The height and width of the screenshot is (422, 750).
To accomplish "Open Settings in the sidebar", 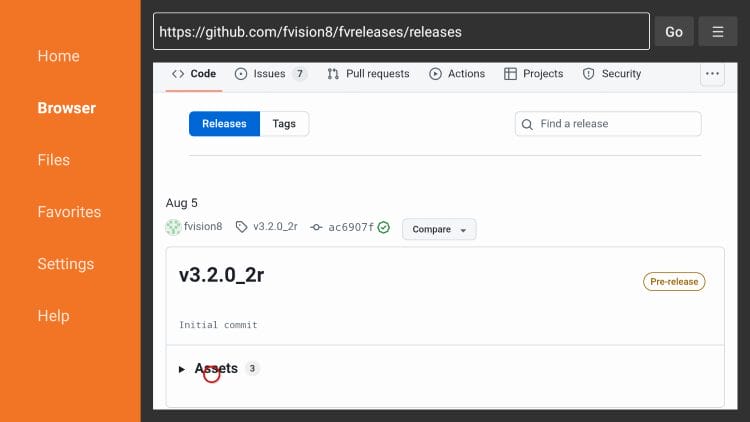I will (66, 264).
